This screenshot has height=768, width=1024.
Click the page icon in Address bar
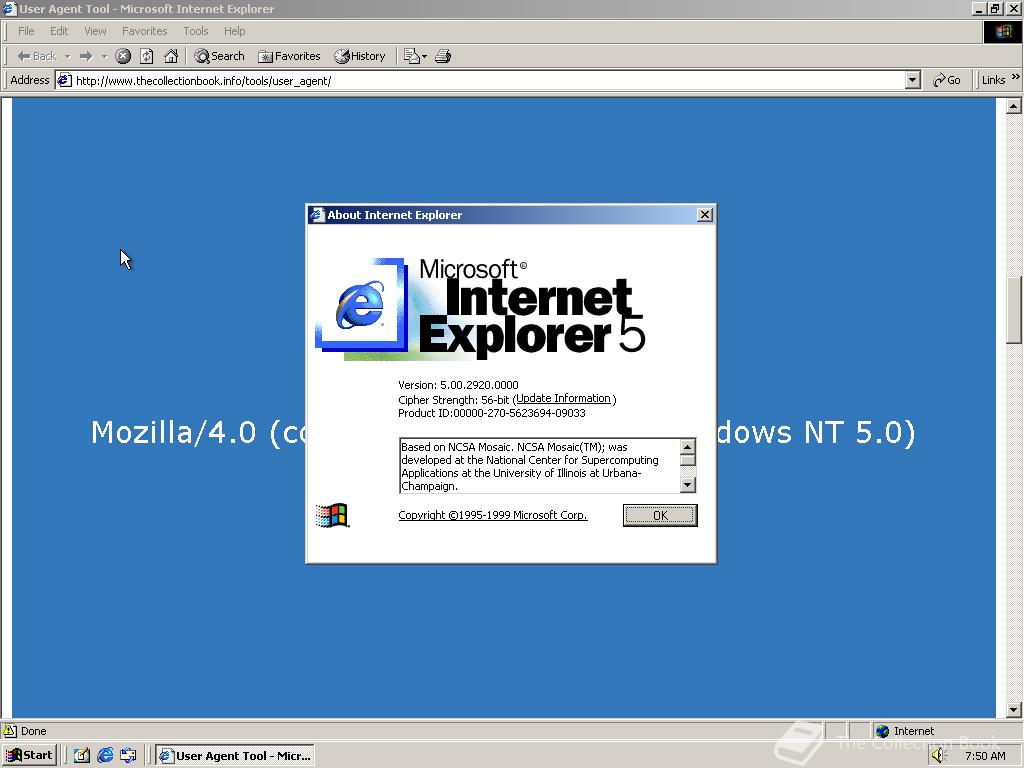coord(64,80)
